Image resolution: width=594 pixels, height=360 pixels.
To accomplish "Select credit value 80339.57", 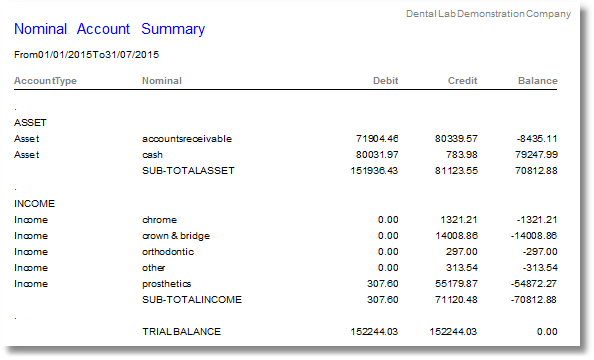I will [456, 139].
